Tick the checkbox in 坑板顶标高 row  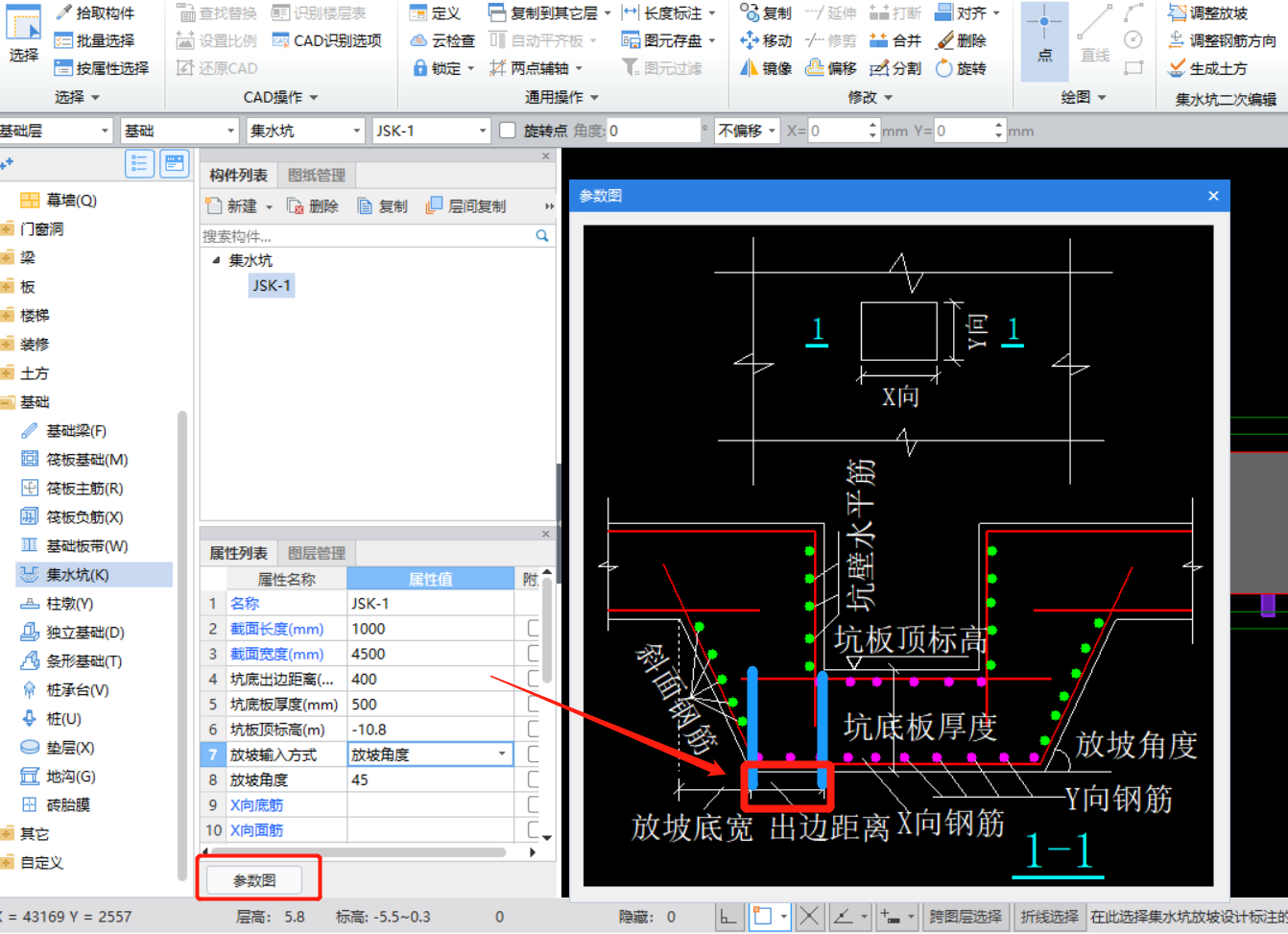[x=533, y=730]
